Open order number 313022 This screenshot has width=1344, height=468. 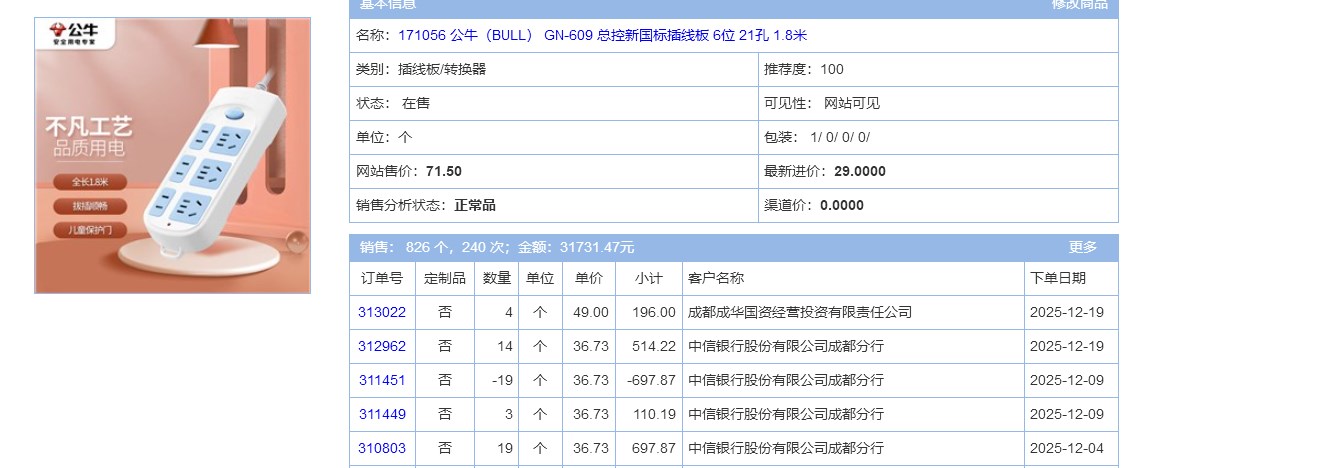pos(382,312)
